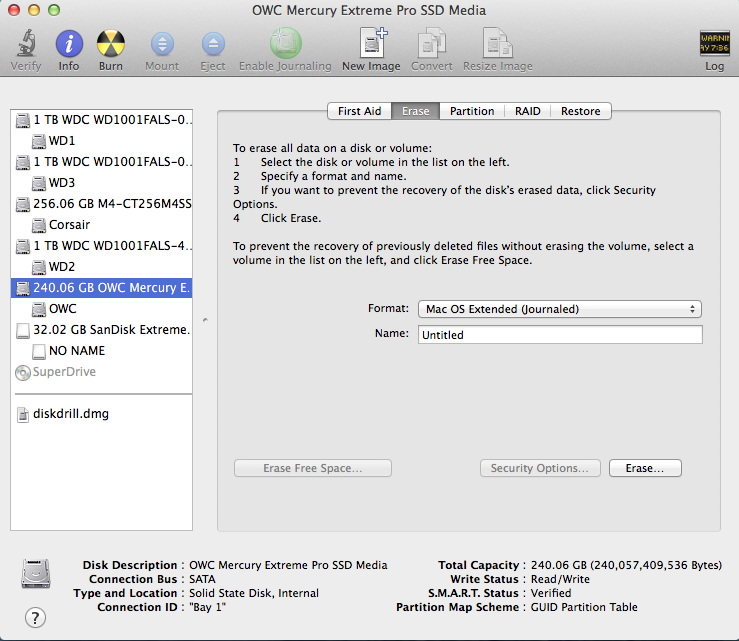Click the Erase... button
739x641 pixels.
[x=645, y=468]
